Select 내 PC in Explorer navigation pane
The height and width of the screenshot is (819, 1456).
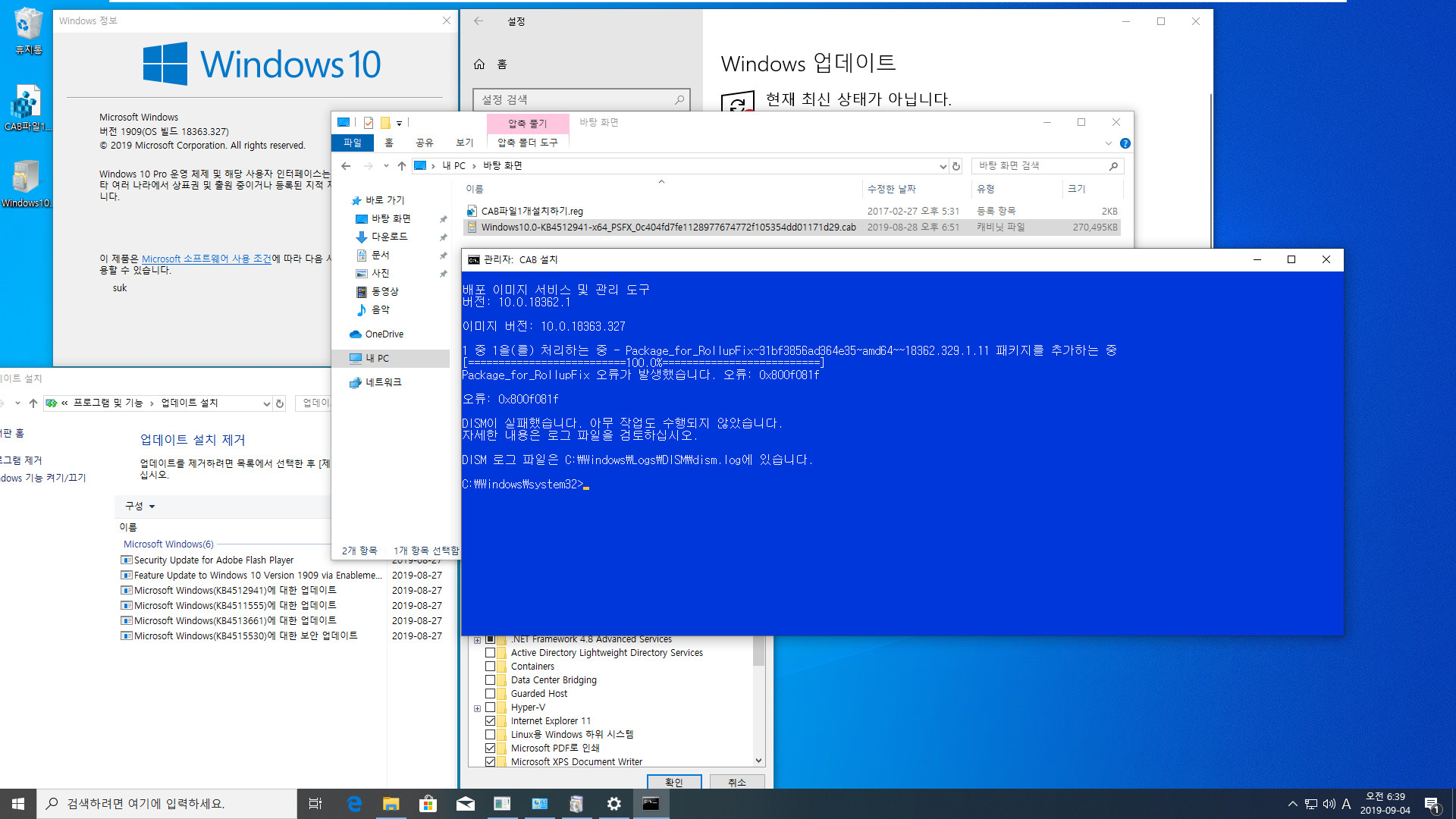tap(391, 359)
